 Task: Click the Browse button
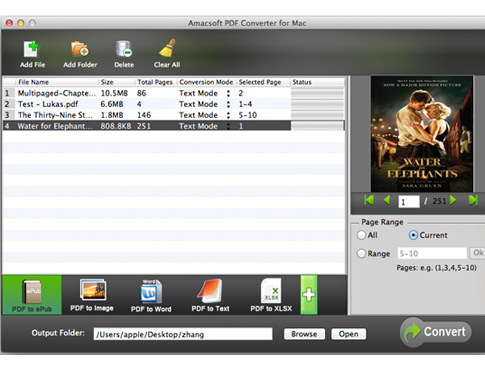[304, 334]
